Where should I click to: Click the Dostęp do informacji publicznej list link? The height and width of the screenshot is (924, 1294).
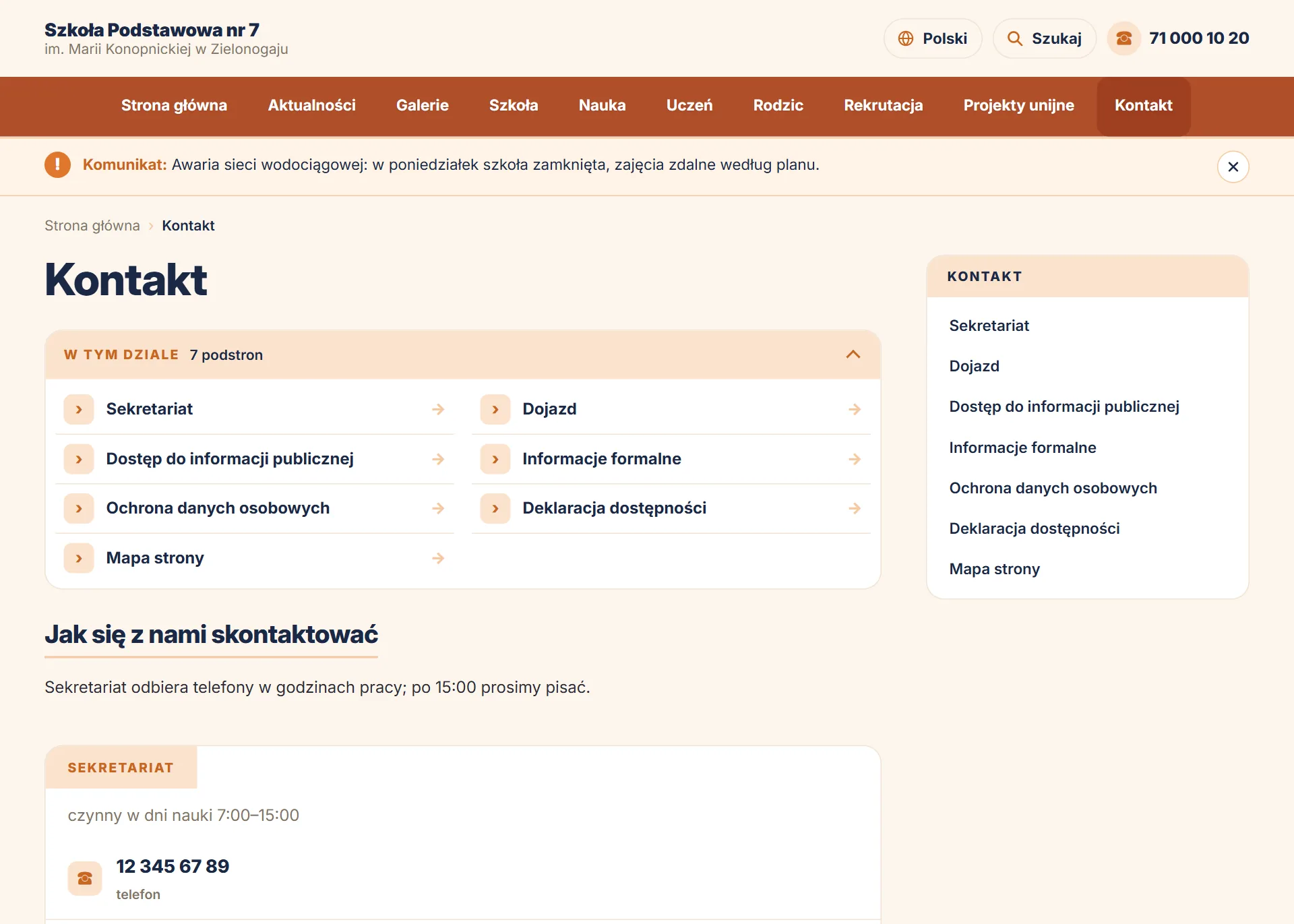click(255, 459)
